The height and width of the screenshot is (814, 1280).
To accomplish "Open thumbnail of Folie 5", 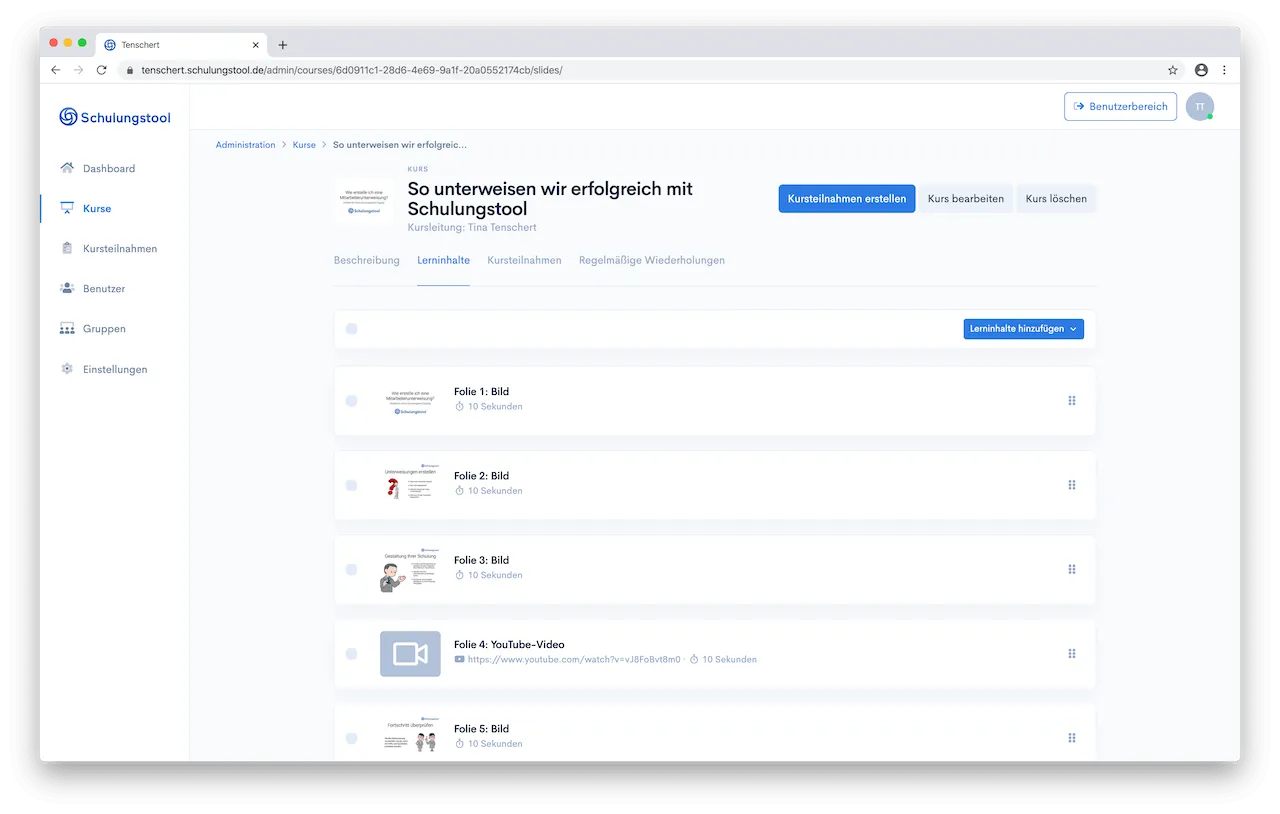I will point(410,737).
